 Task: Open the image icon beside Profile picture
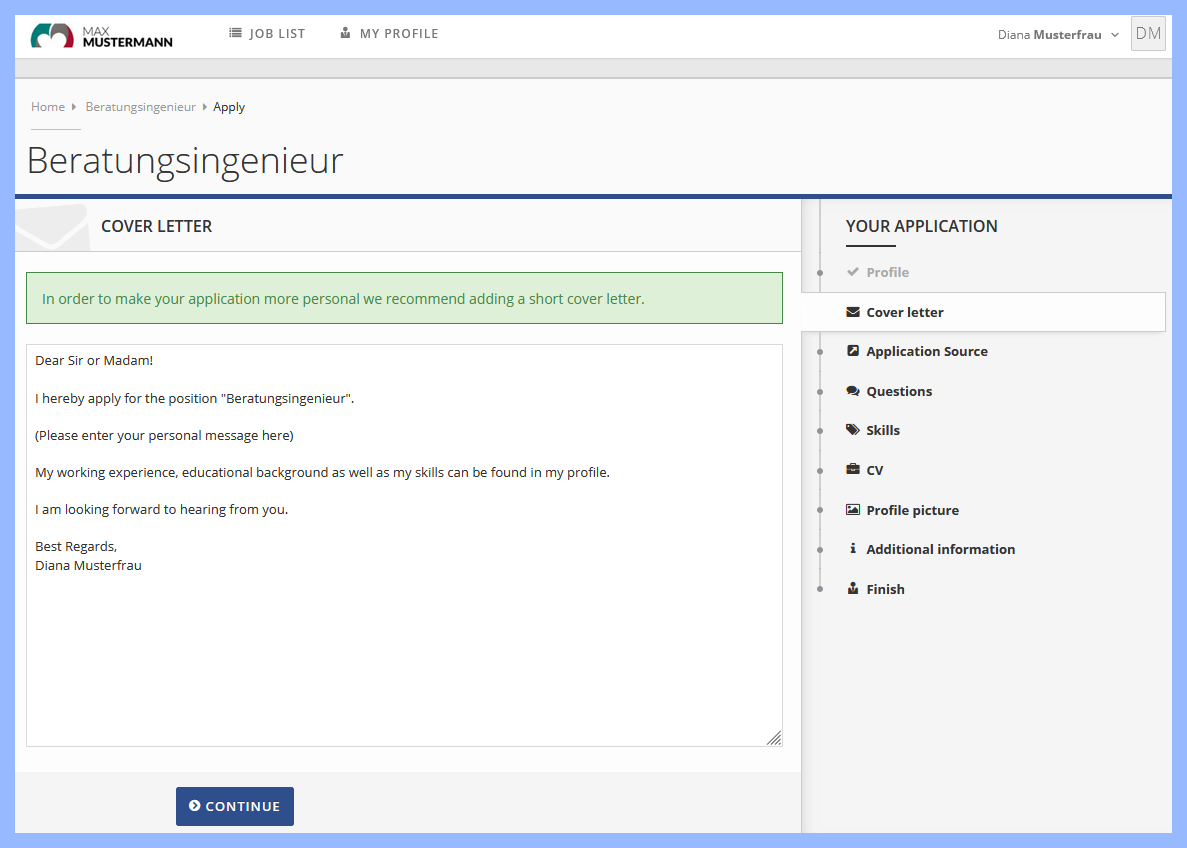click(852, 510)
